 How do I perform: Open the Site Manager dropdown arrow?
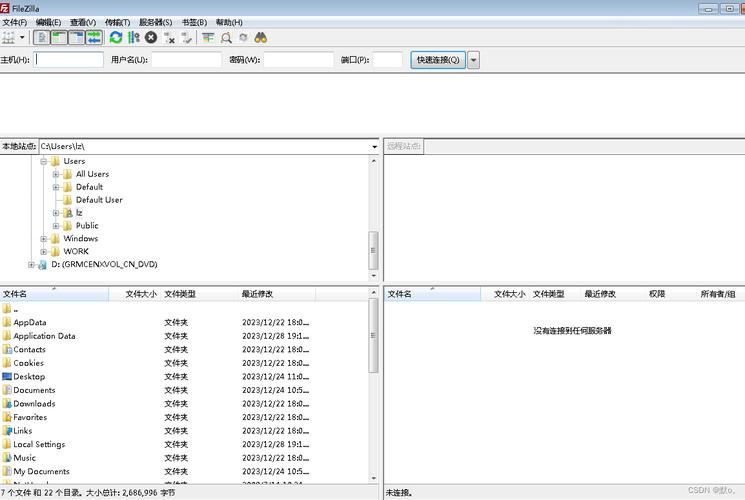[x=22, y=38]
